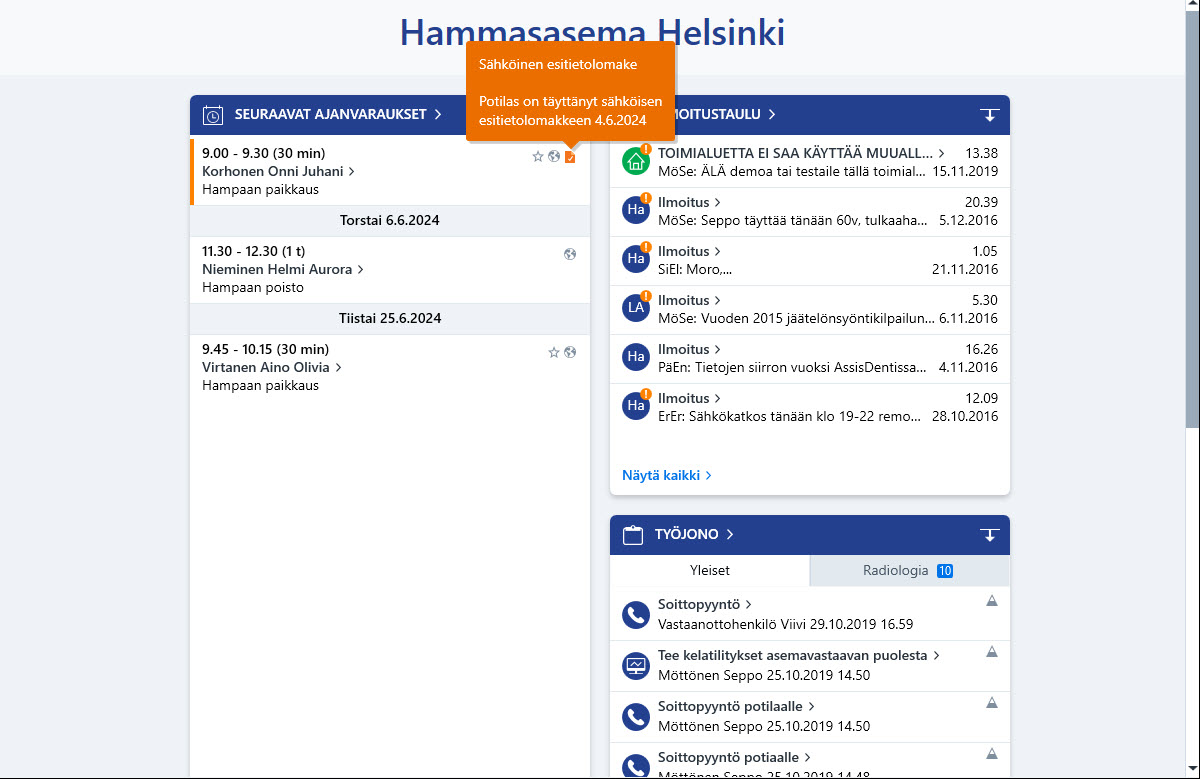The image size is (1200, 779).
Task: Open Tee kelatilitykset asemavastaavan puolesta task
Action: [x=799, y=655]
